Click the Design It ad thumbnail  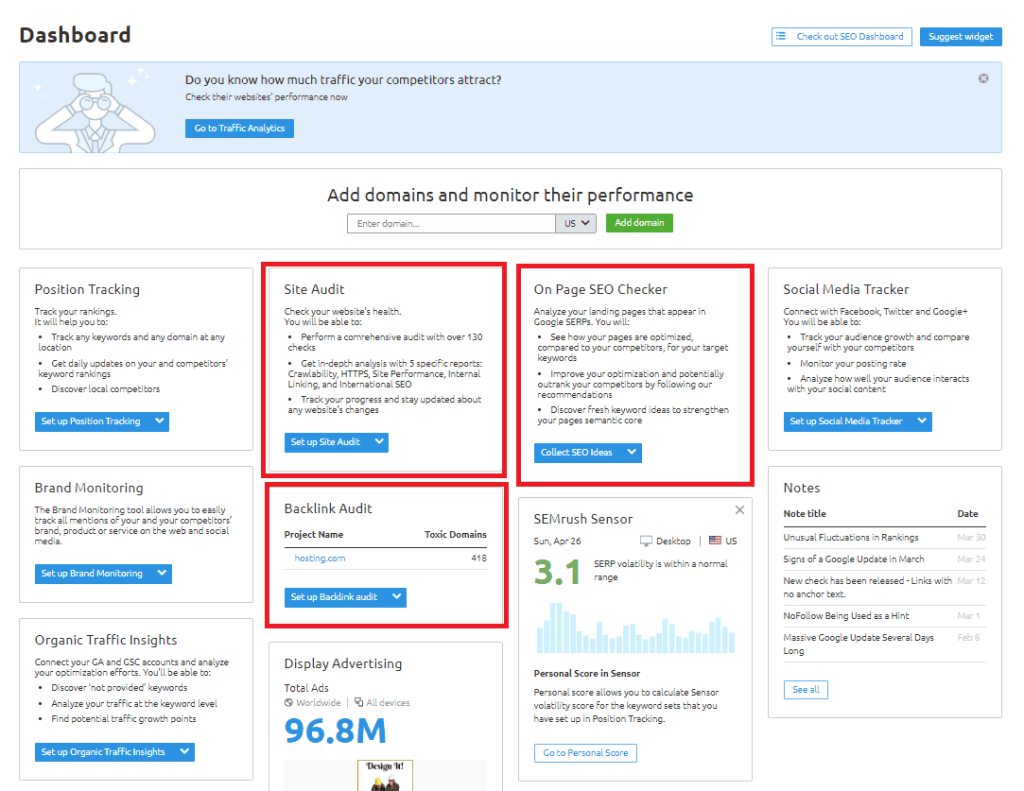pos(385,775)
